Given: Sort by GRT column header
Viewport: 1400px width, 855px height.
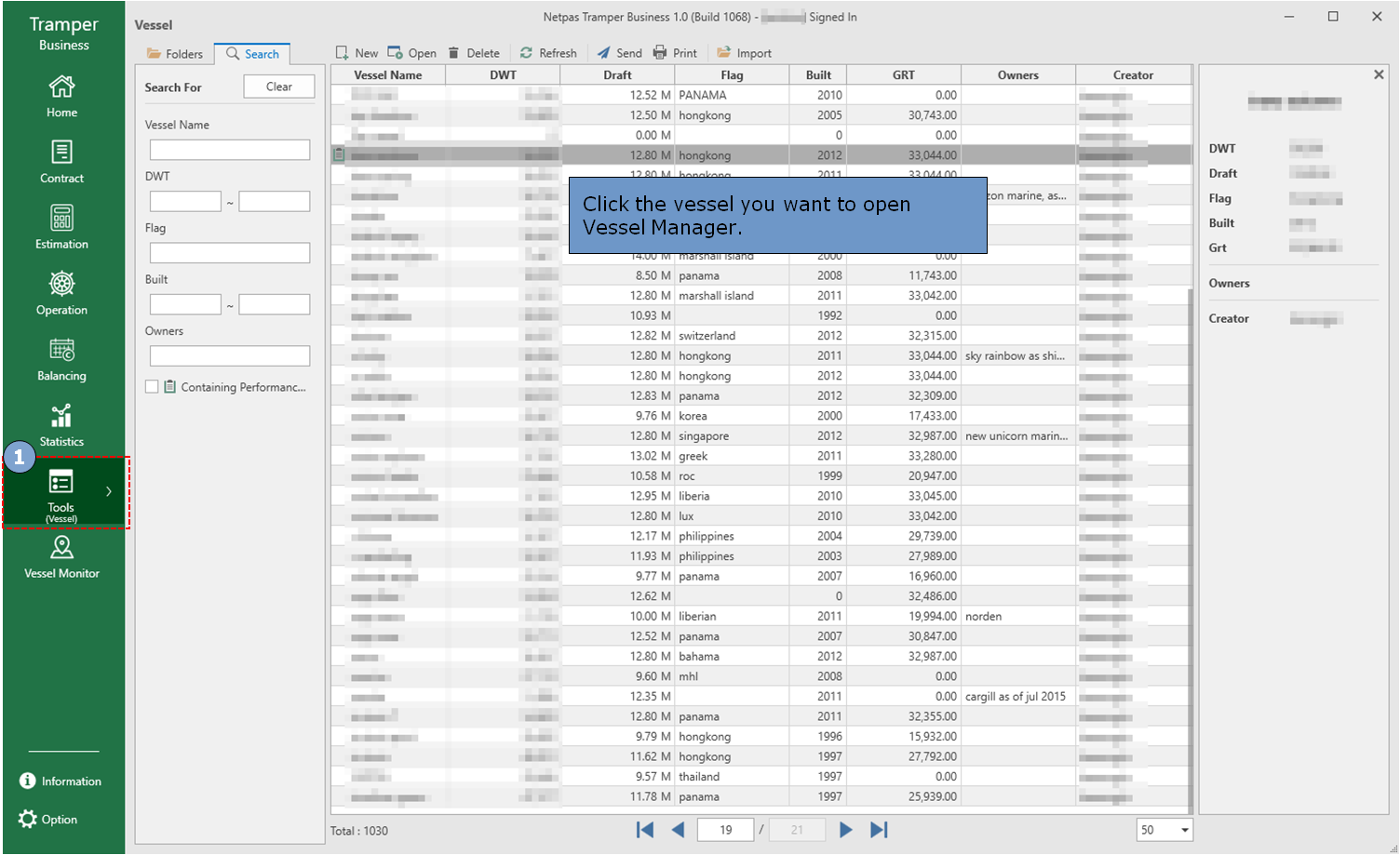Looking at the screenshot, I should tap(904, 75).
